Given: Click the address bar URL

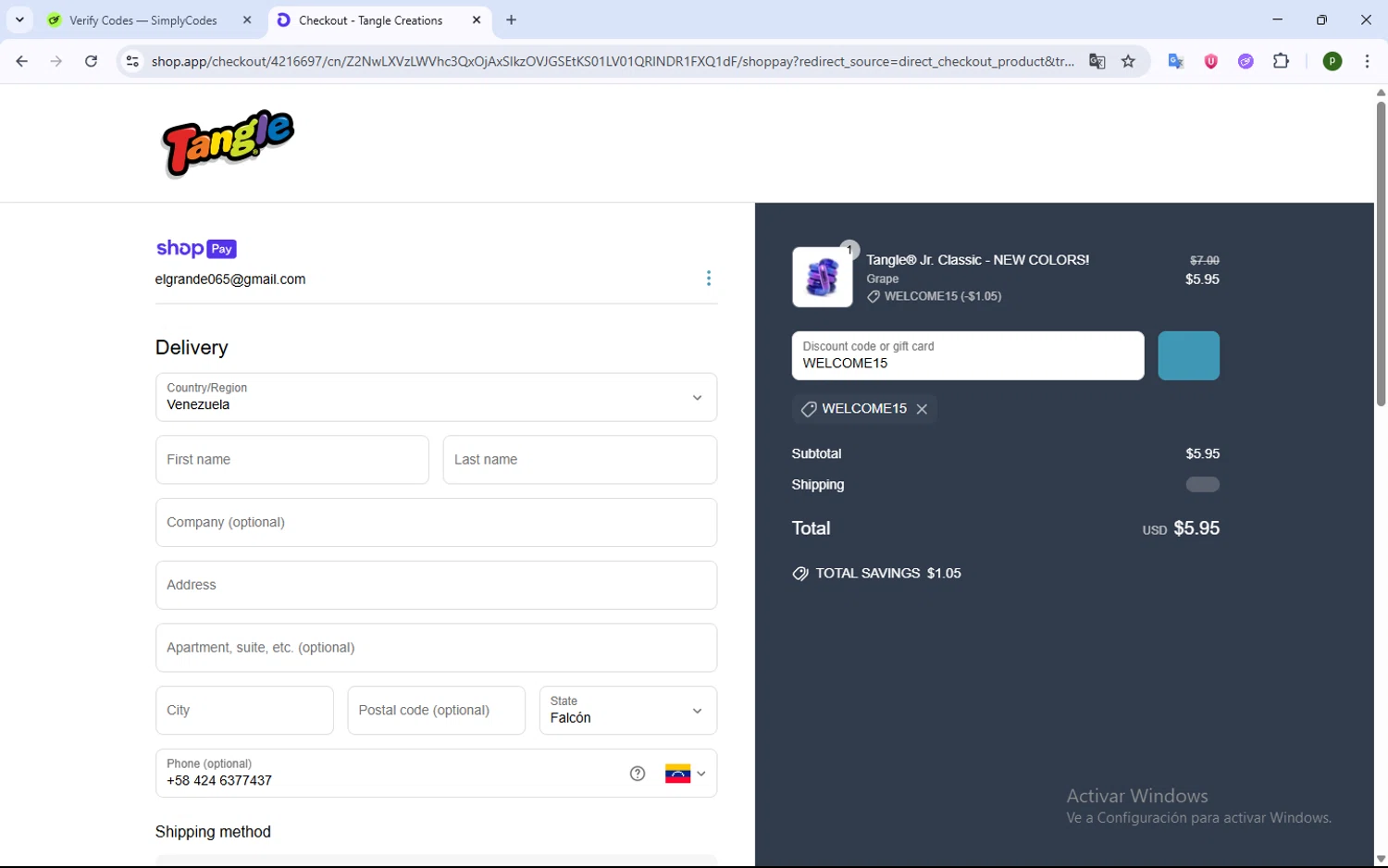Looking at the screenshot, I should (x=613, y=61).
